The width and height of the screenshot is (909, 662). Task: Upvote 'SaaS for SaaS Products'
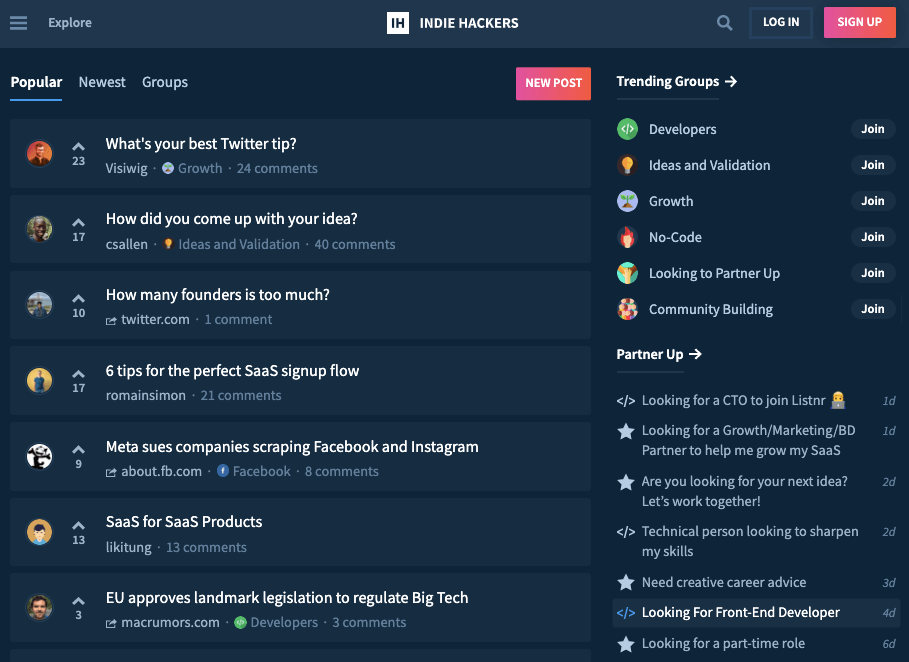[78, 526]
